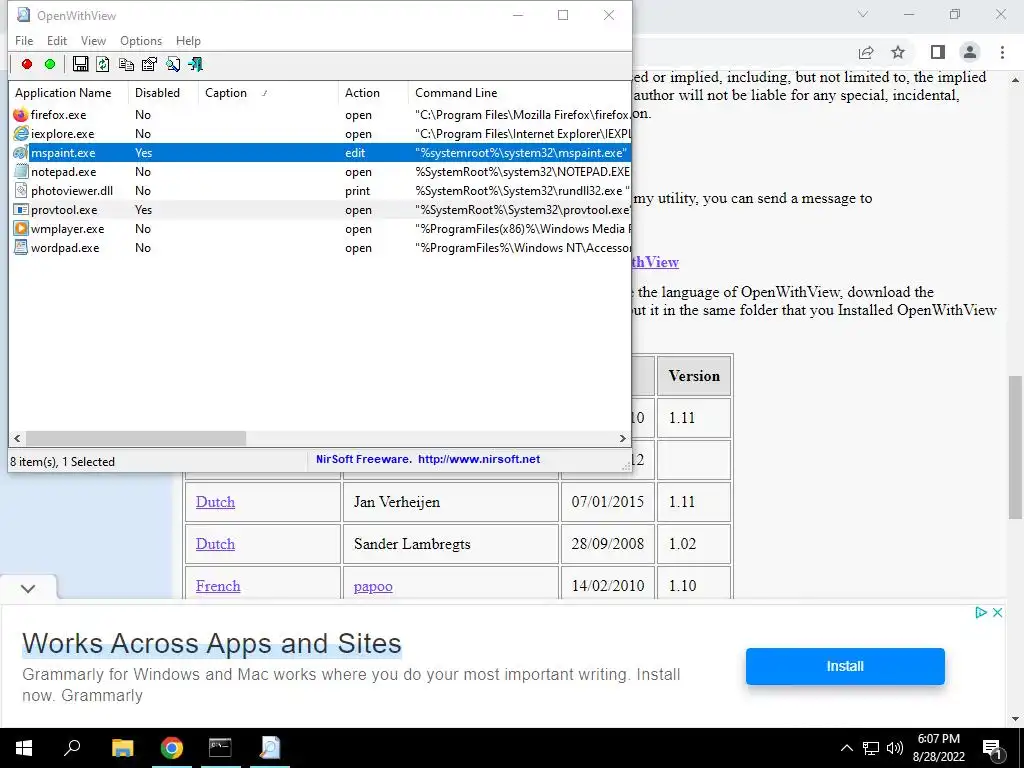Image resolution: width=1024 pixels, height=768 pixels.
Task: Click Chrome's share page icon
Action: point(866,52)
